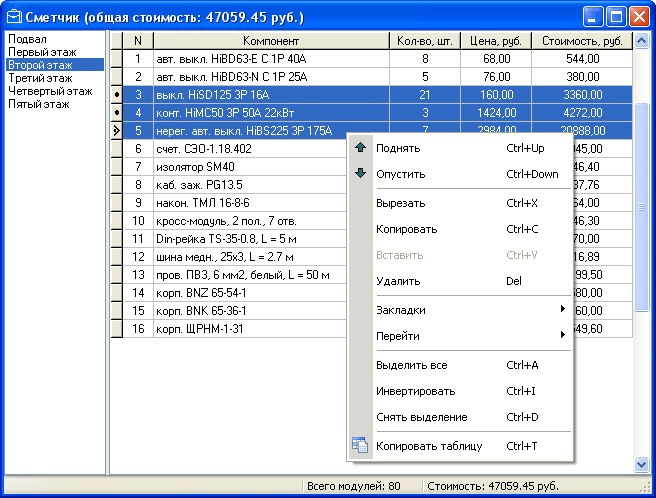
Task: Click cell 'нерег. авт. выкл. HiBS225 3P 175A'
Action: [272, 131]
